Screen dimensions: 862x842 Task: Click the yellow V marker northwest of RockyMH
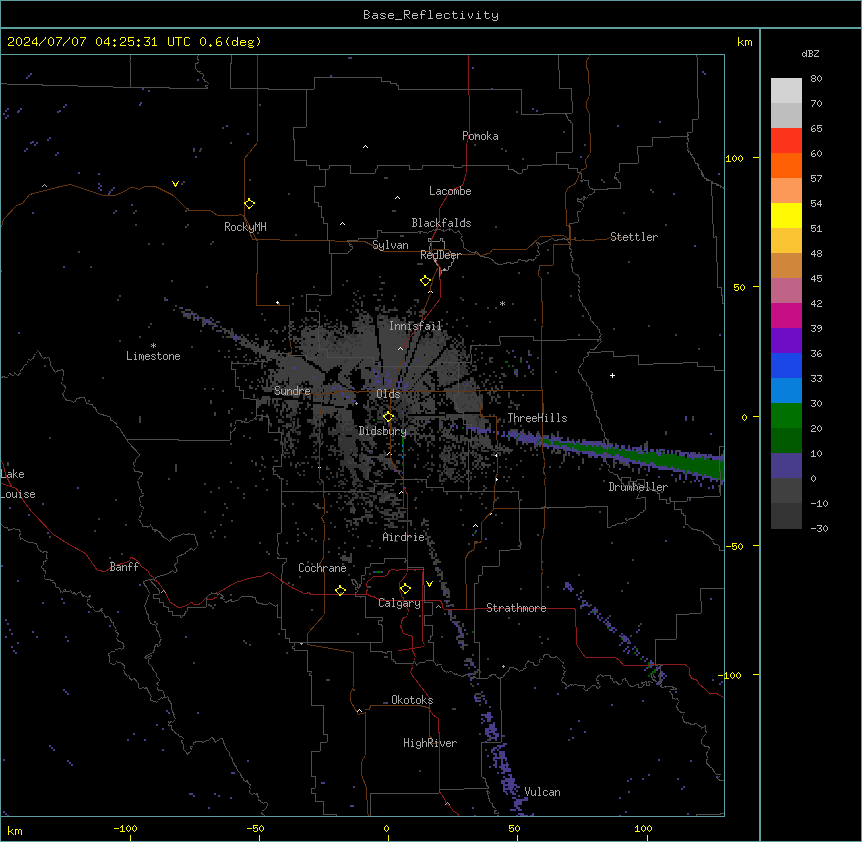pyautogui.click(x=175, y=184)
